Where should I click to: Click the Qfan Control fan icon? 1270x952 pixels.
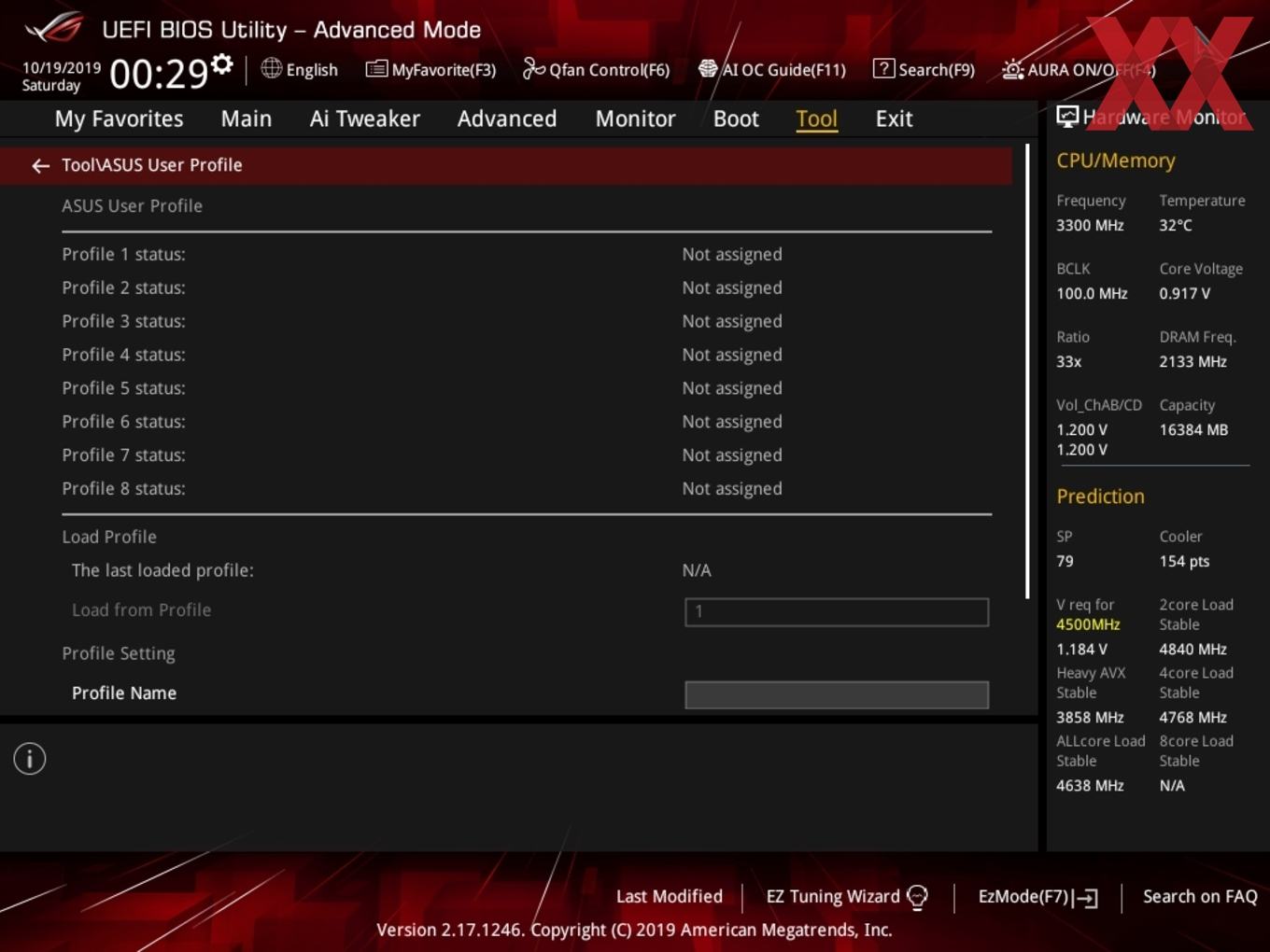click(x=533, y=68)
